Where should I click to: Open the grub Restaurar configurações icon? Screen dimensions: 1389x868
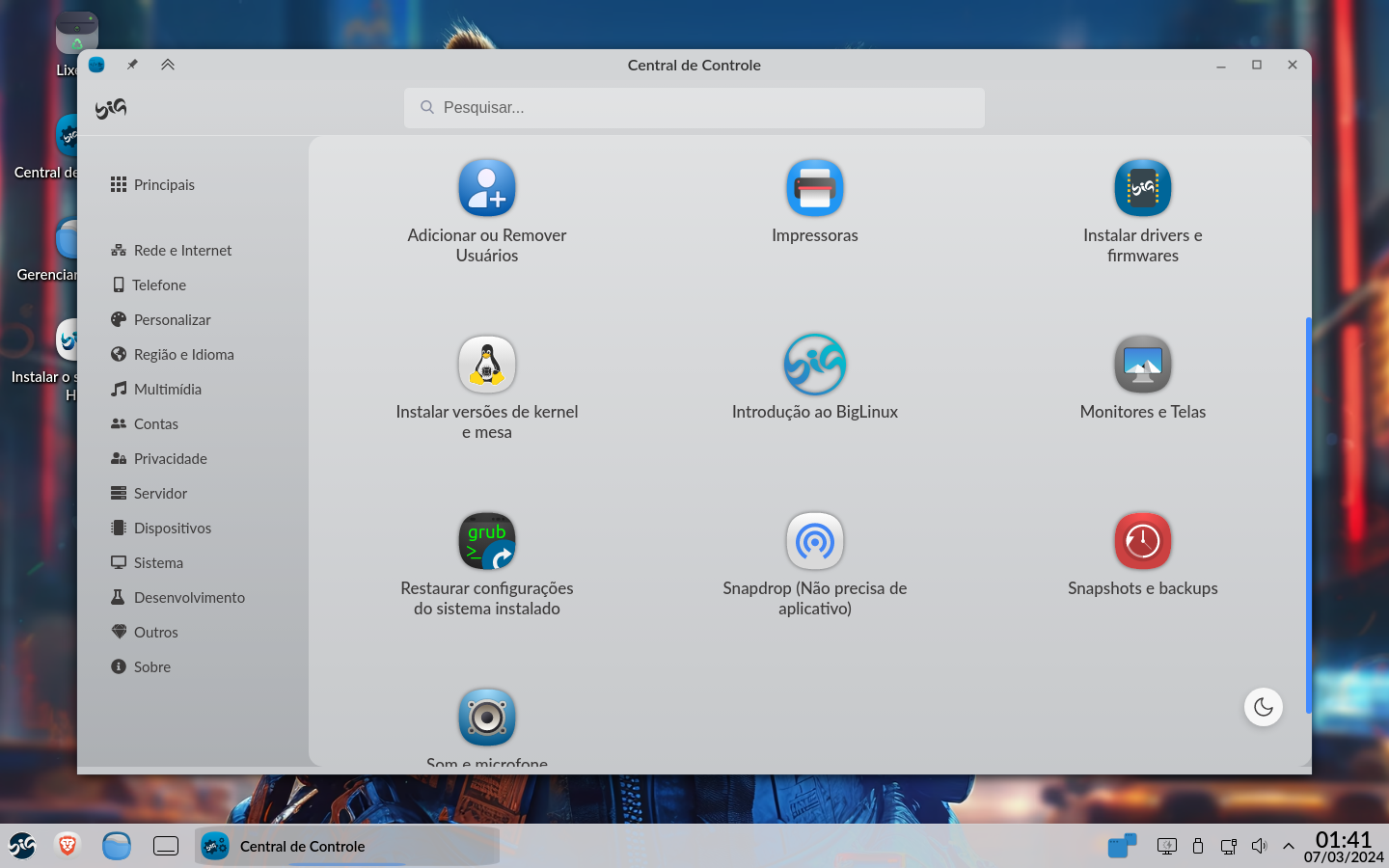click(487, 541)
